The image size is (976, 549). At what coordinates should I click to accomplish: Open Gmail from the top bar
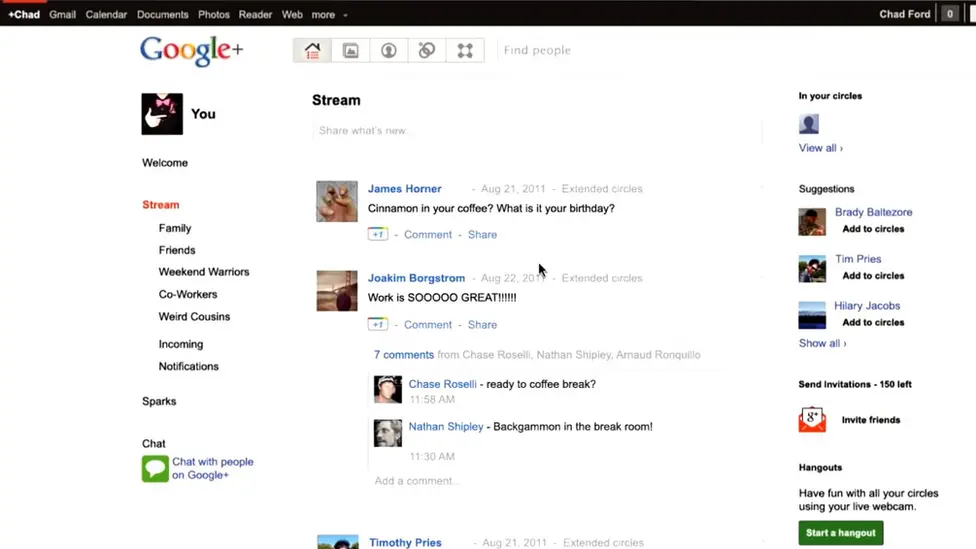(x=63, y=15)
